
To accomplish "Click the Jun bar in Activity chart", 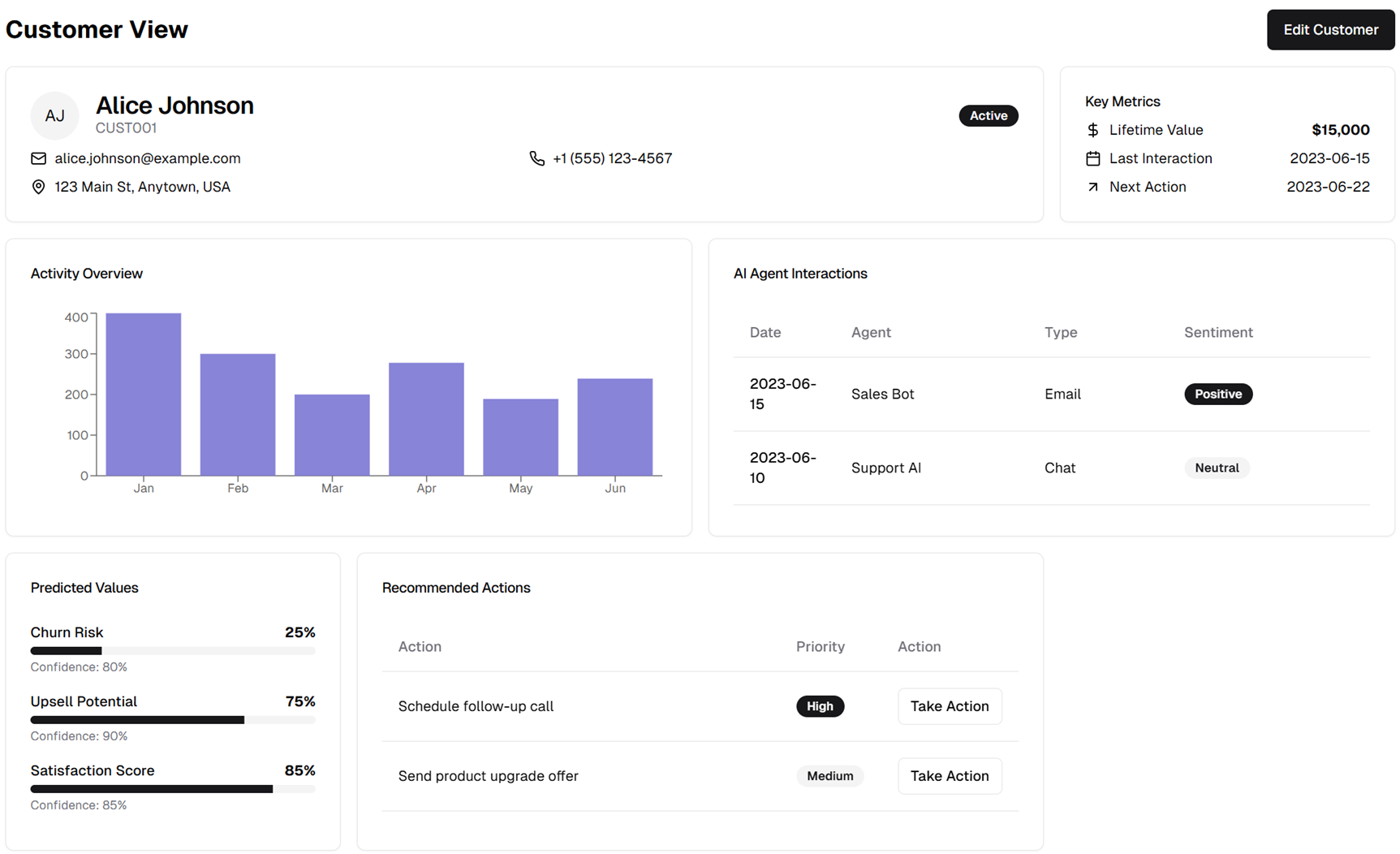I will [x=614, y=427].
